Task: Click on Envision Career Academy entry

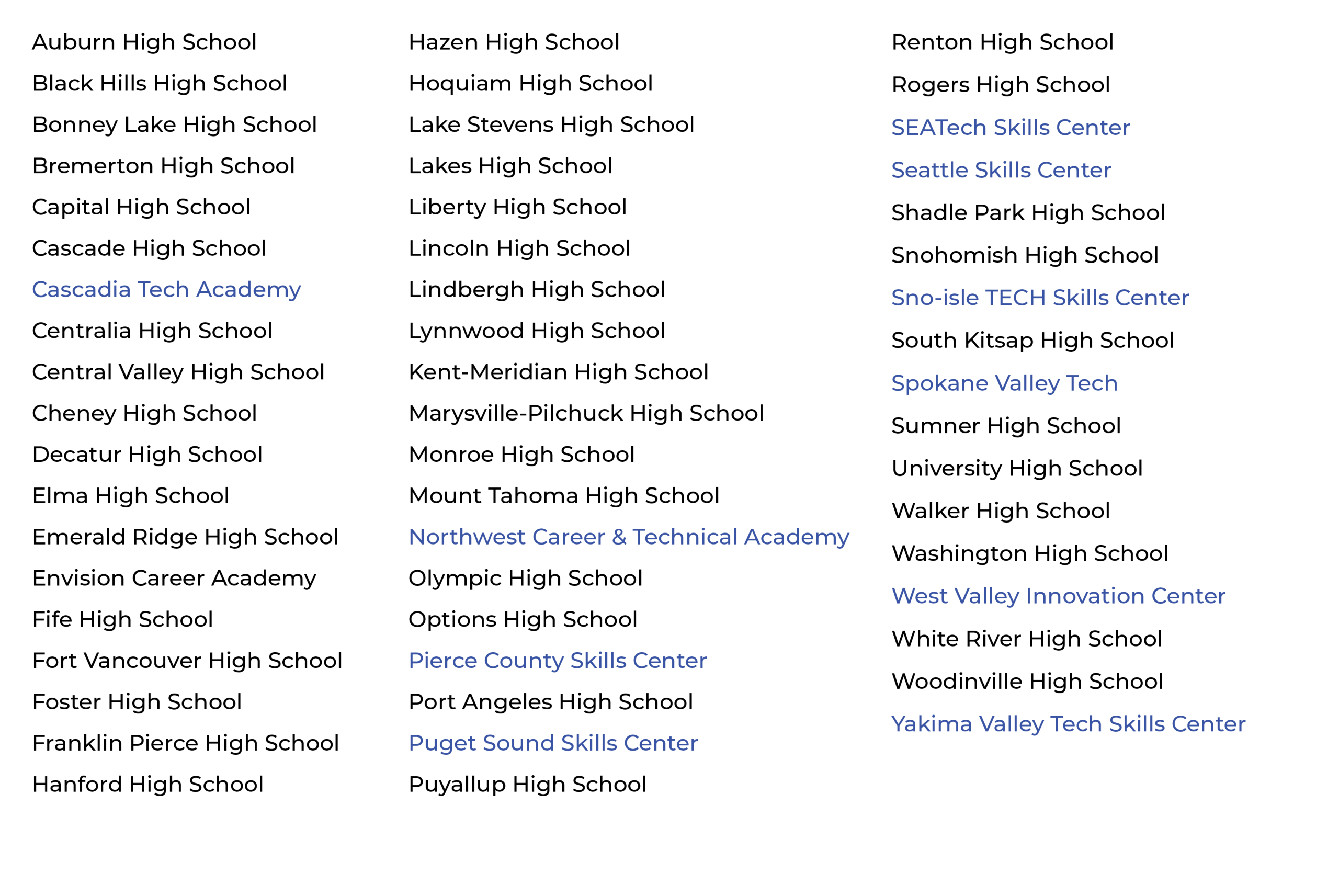Action: [x=174, y=579]
